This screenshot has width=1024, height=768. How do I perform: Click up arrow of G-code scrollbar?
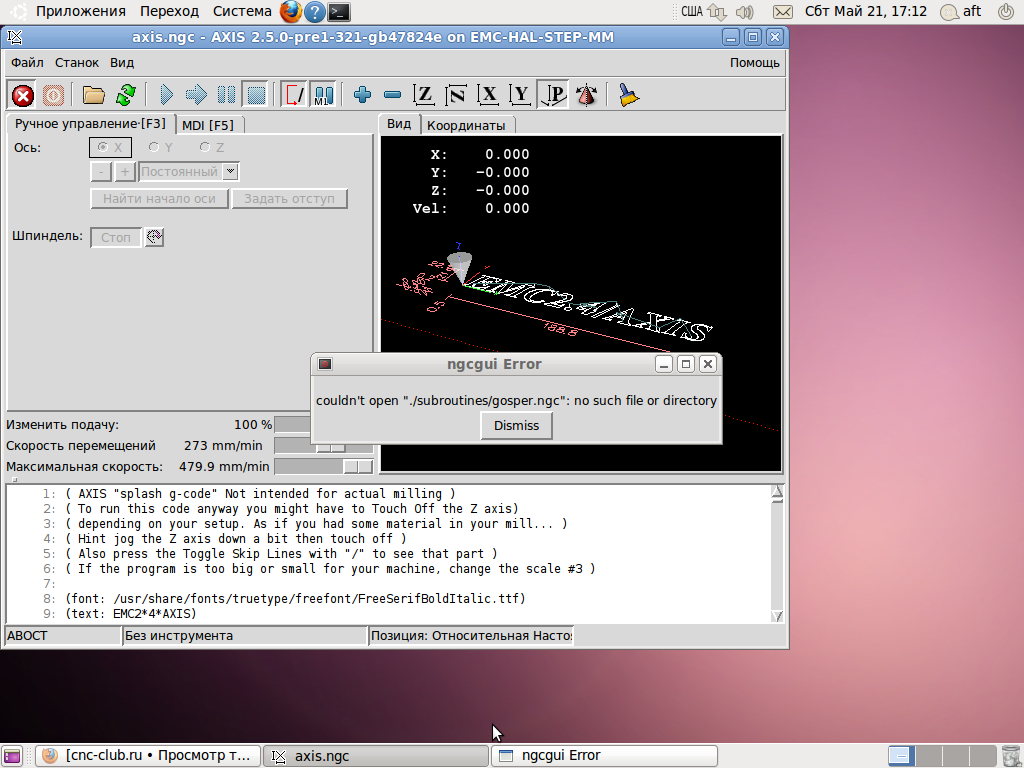(x=777, y=492)
